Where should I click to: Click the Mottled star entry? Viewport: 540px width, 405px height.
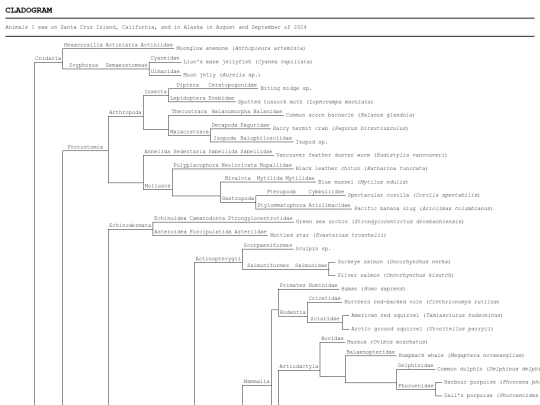pyautogui.click(x=328, y=235)
